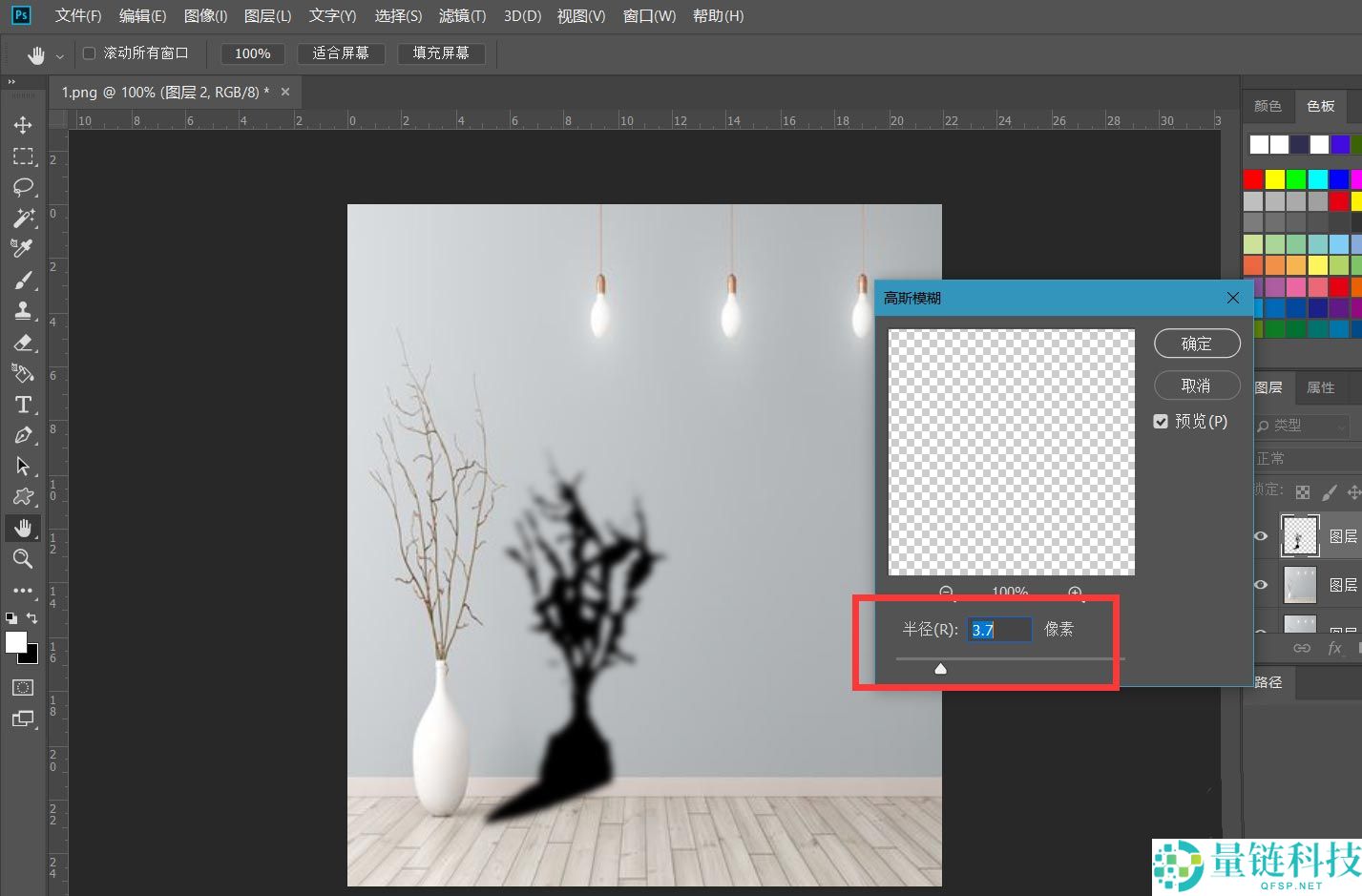Activate the Clone Stamp tool
Viewport: 1362px width, 896px height.
(23, 311)
